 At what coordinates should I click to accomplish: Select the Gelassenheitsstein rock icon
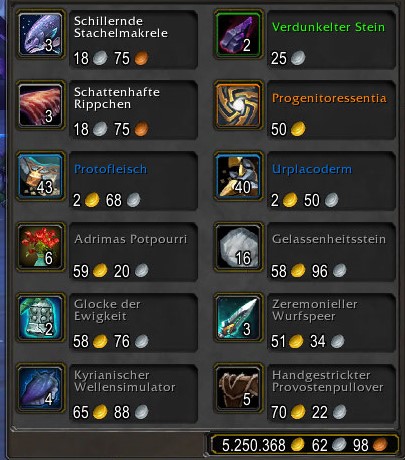[x=238, y=247]
